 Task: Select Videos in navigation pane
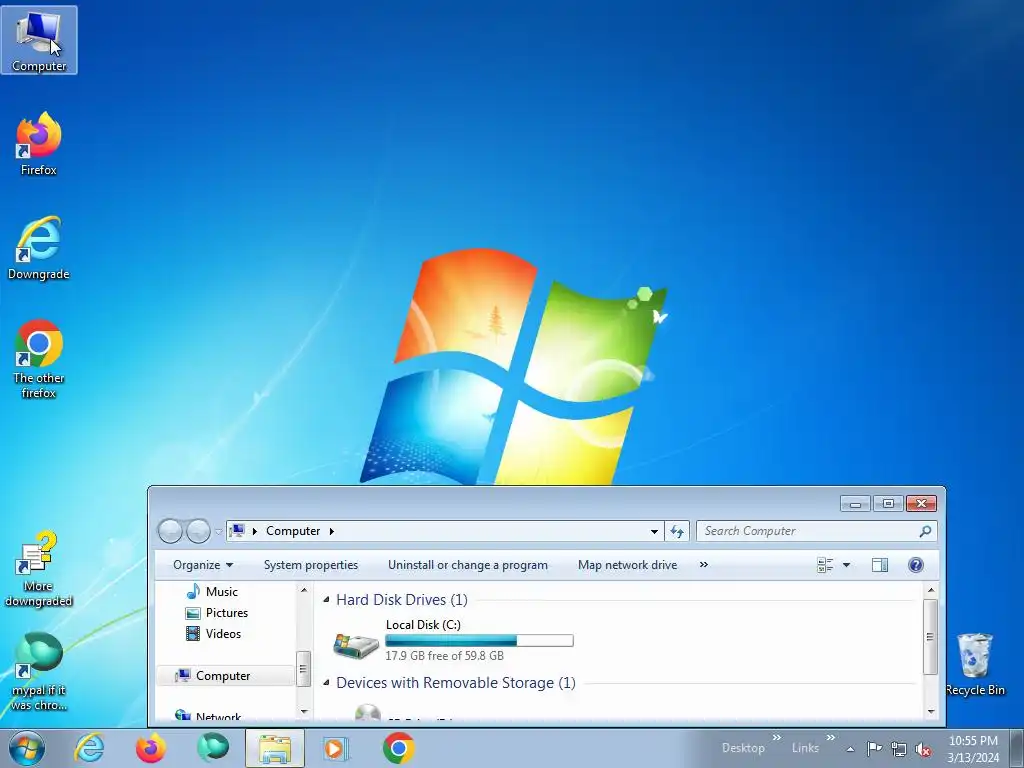[x=214, y=633]
